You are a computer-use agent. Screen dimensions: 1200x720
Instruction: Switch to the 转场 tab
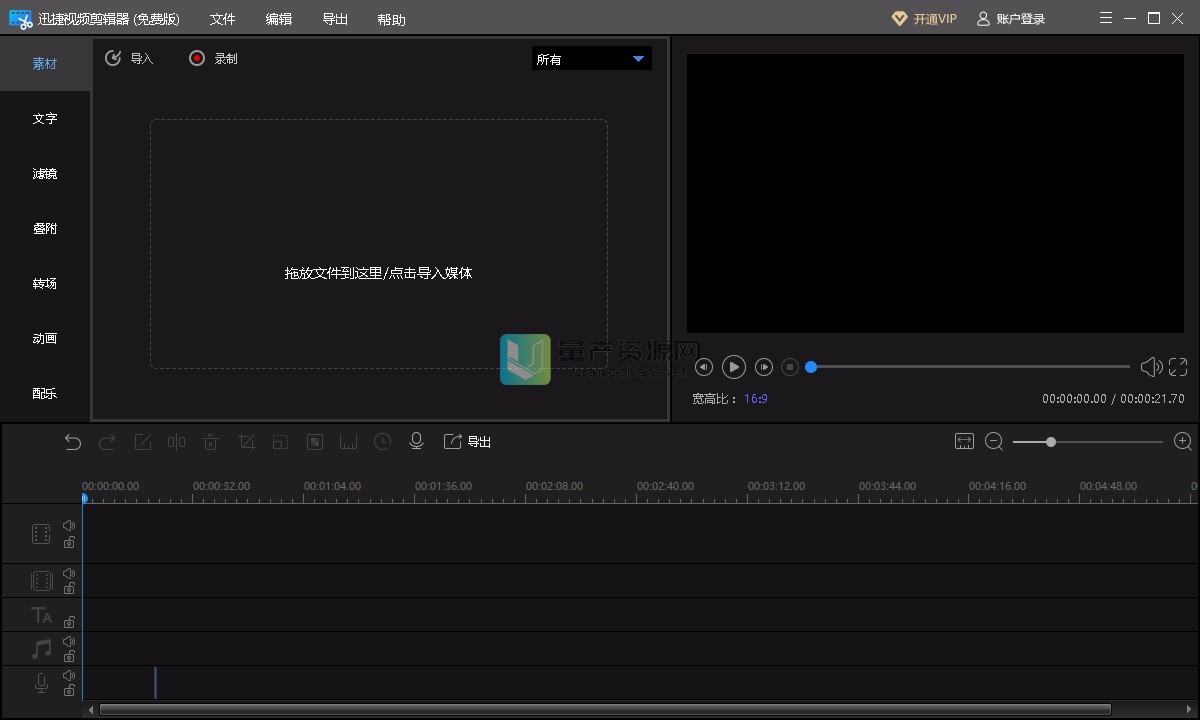(45, 284)
